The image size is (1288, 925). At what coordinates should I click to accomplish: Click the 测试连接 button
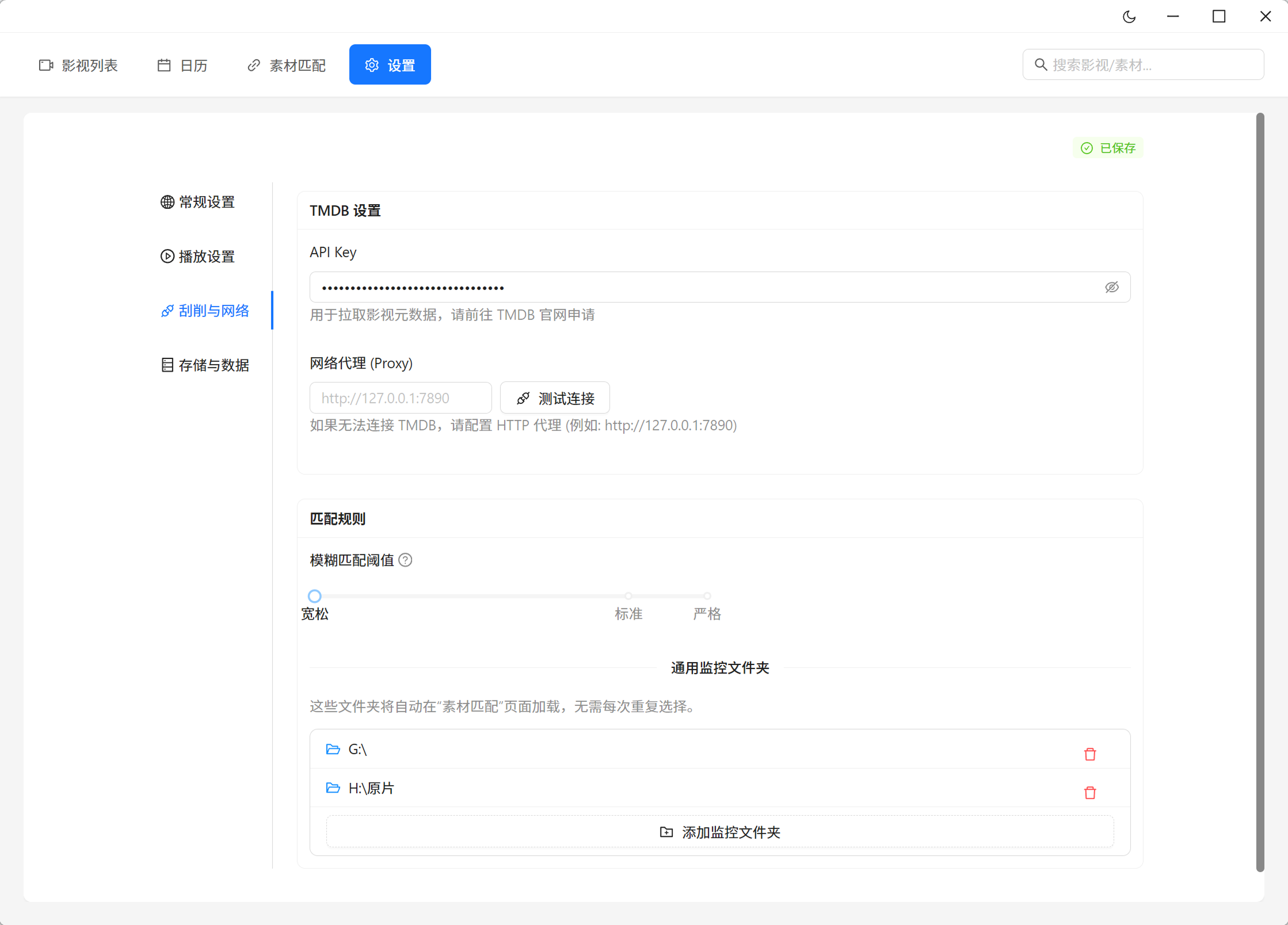click(x=555, y=397)
